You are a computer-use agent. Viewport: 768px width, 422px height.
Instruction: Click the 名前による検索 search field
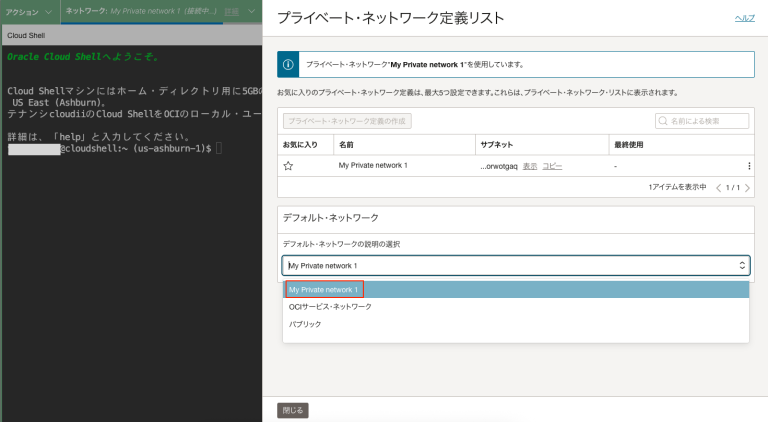708,121
